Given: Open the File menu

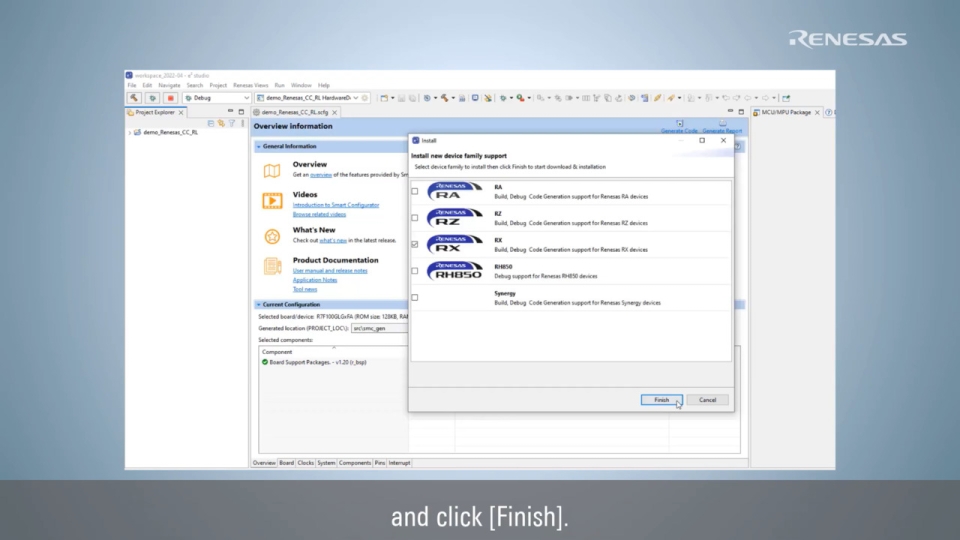Looking at the screenshot, I should (132, 86).
